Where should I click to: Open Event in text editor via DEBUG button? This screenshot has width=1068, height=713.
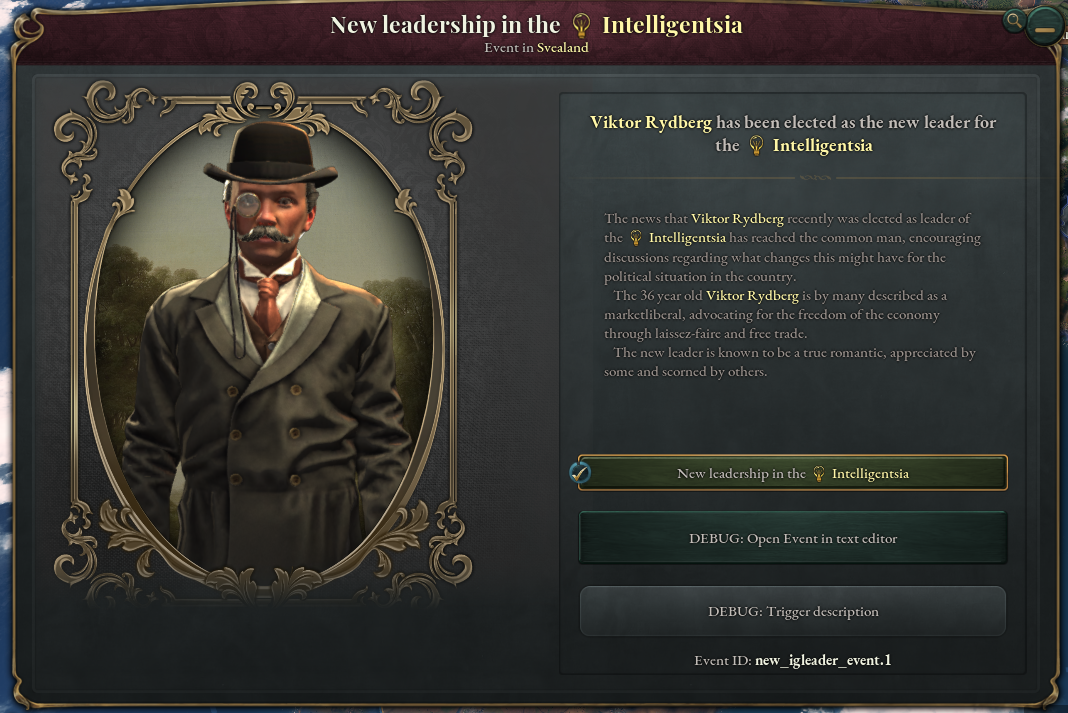[x=792, y=538]
